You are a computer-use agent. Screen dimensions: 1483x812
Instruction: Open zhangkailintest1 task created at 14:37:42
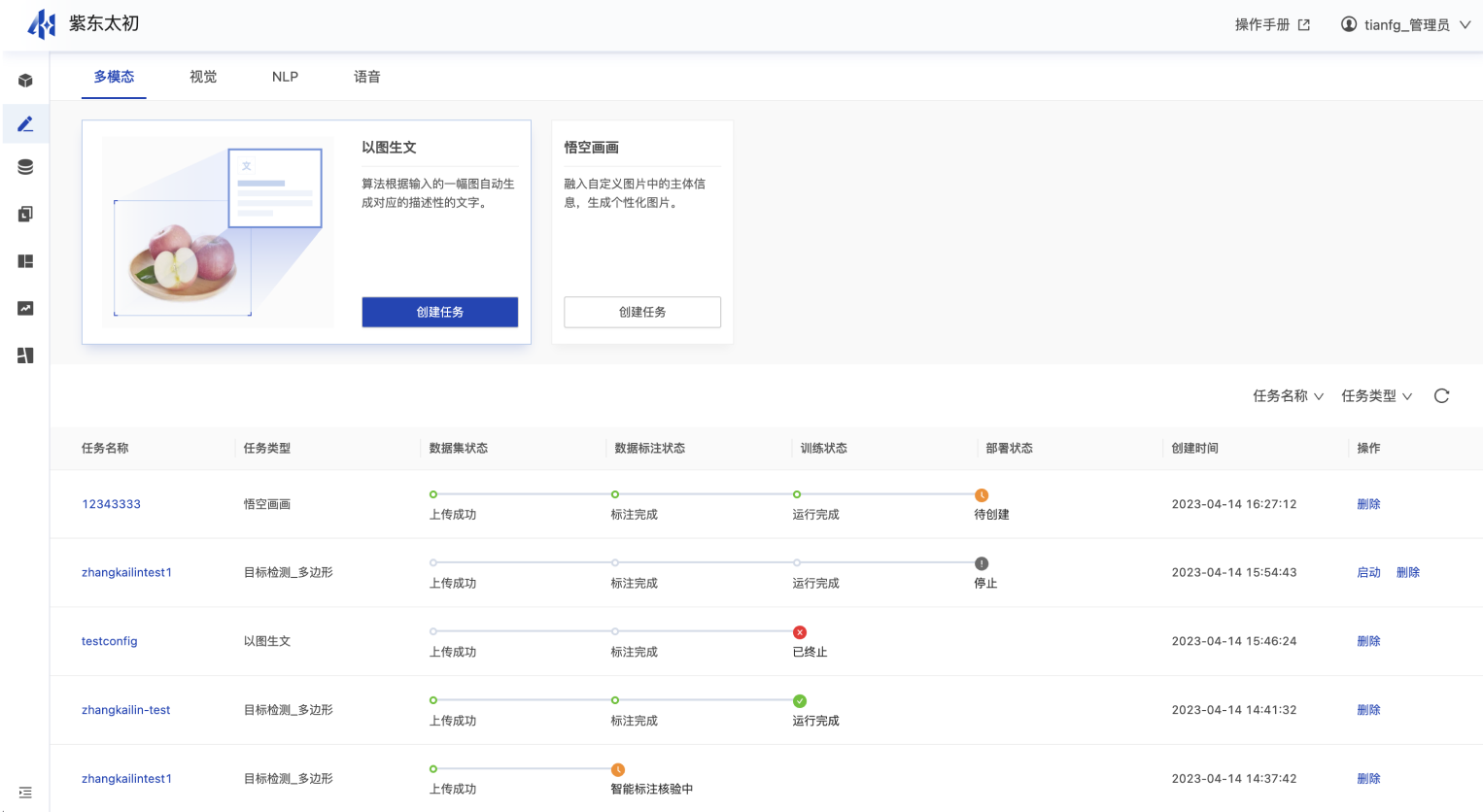click(126, 779)
